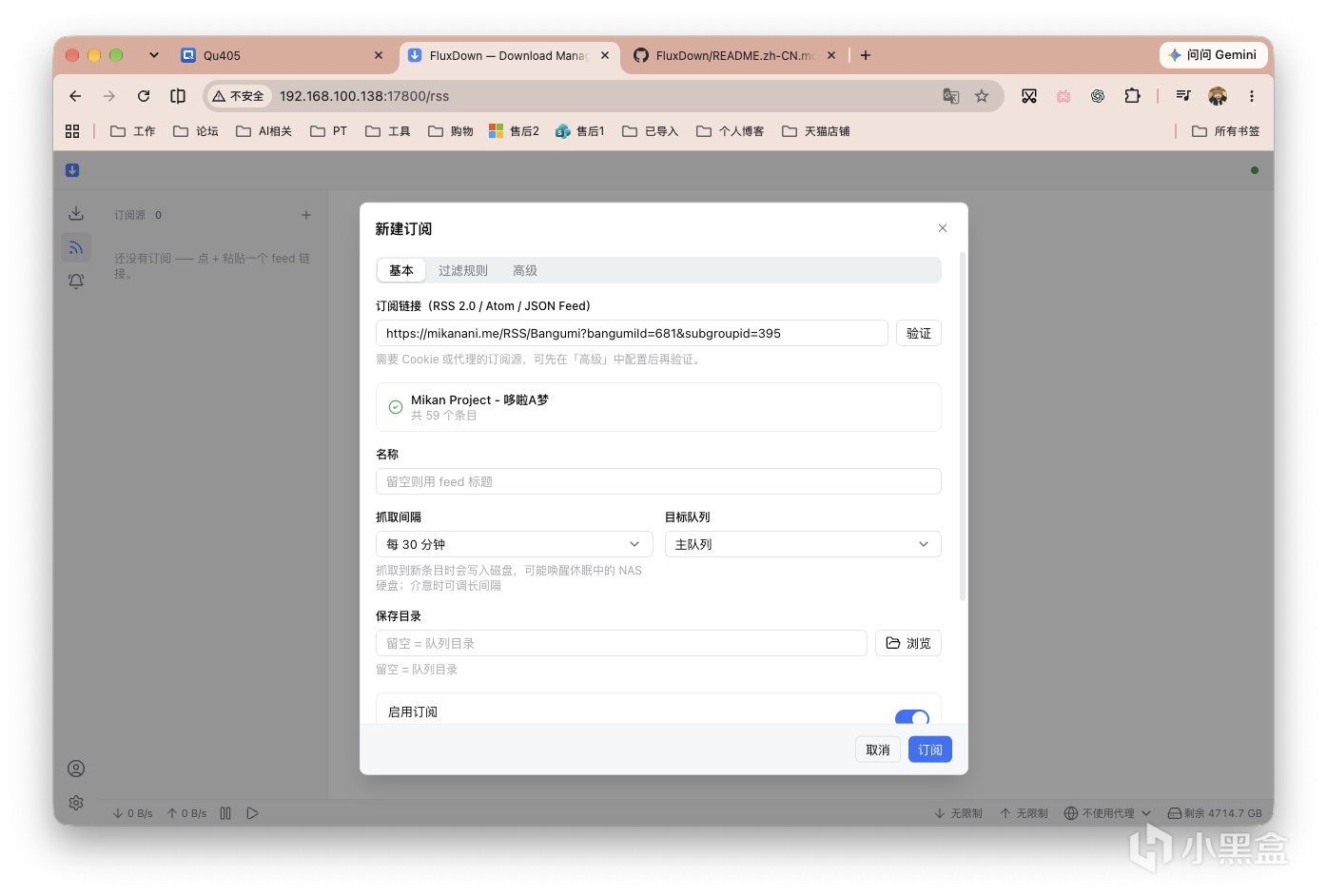Open the 工具 bookmarks folder
This screenshot has height=896, width=1327.
pos(388,131)
